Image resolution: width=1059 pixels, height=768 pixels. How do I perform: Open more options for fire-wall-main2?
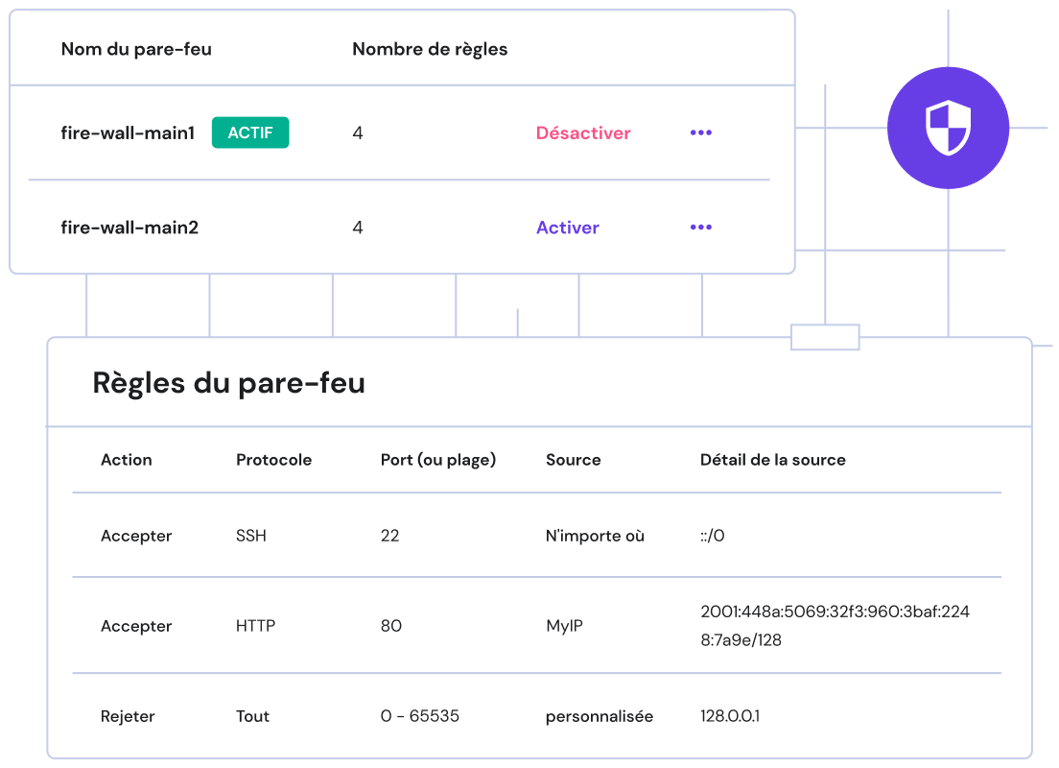click(700, 227)
